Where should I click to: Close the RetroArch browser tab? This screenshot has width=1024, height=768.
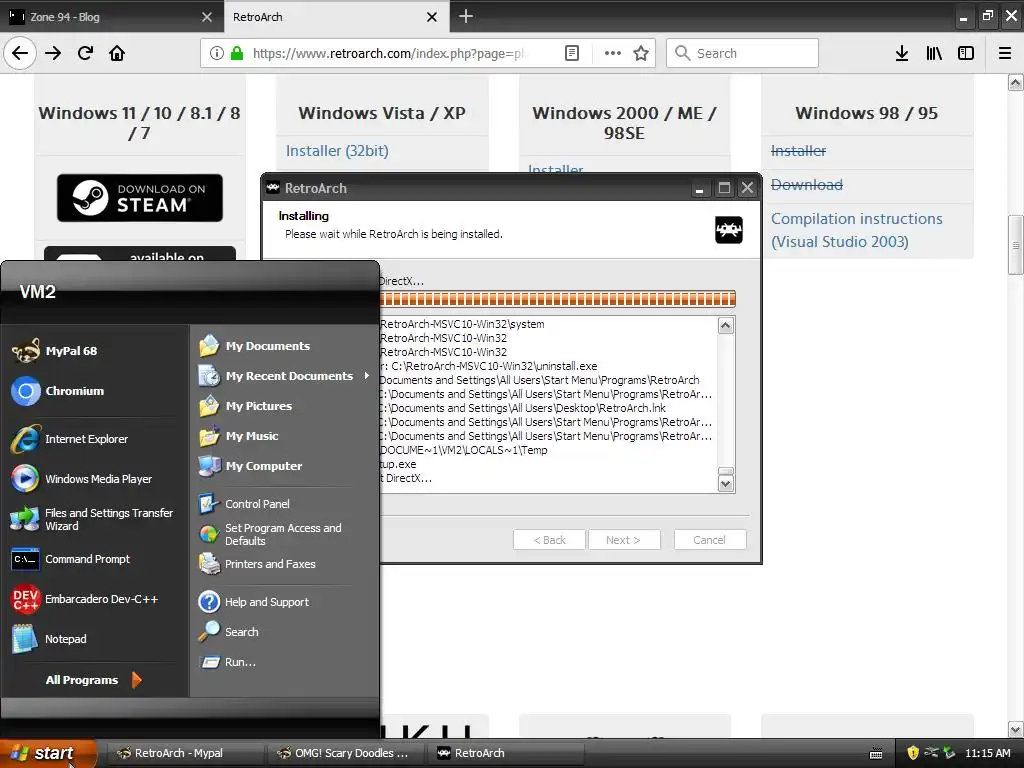[432, 17]
